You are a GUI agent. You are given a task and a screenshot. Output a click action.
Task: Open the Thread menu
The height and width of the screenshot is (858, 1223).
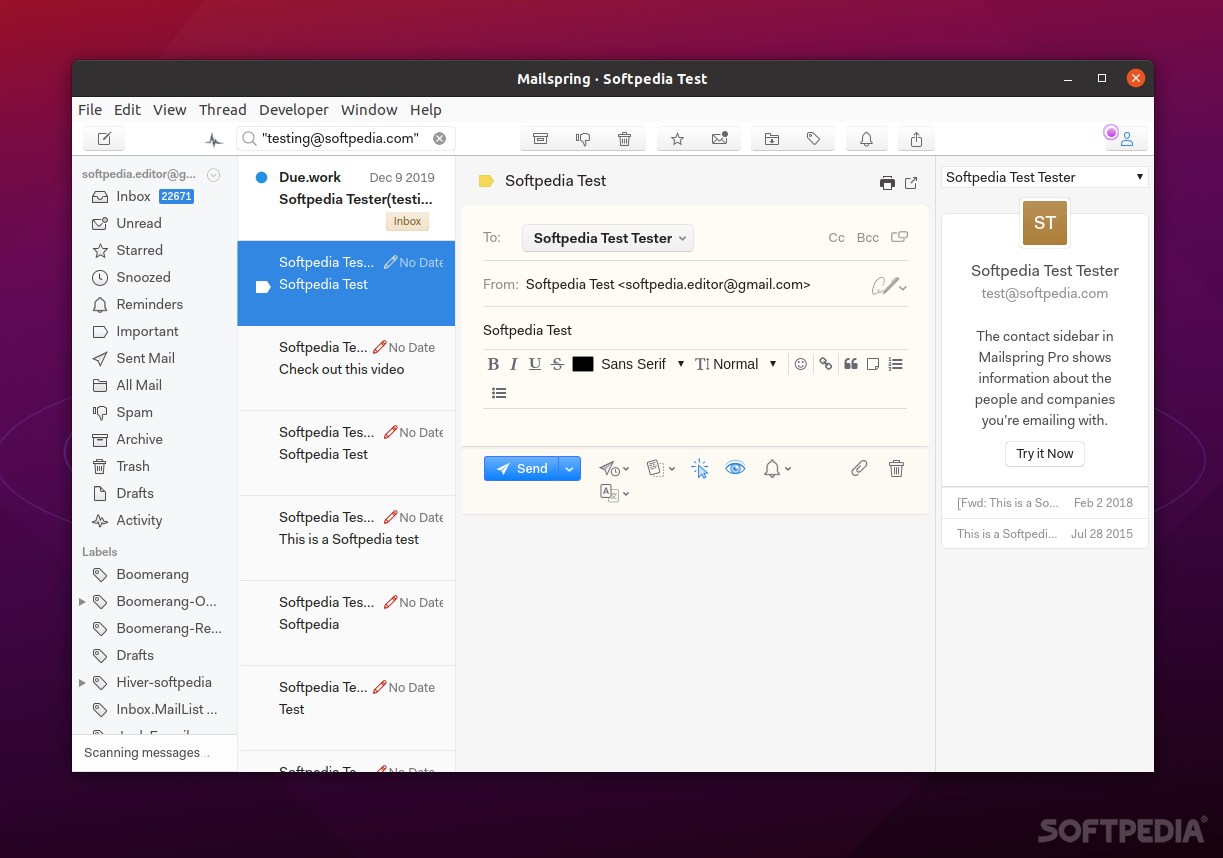coord(223,110)
